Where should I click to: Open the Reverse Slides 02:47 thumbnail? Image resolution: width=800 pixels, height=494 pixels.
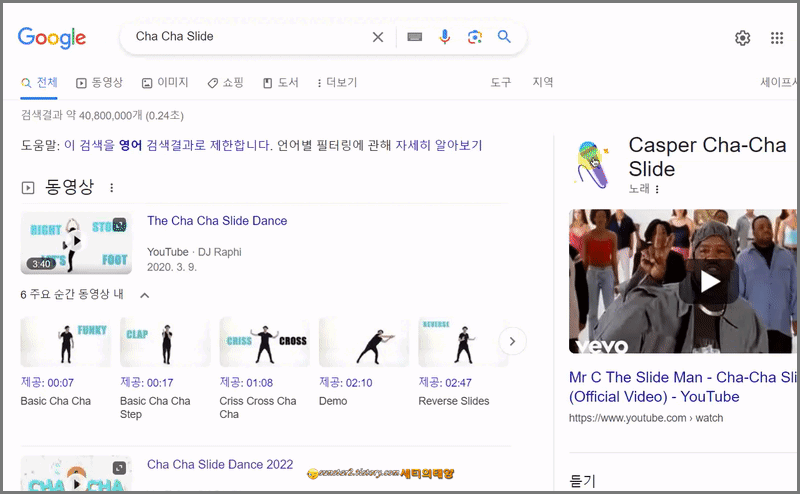(x=463, y=341)
